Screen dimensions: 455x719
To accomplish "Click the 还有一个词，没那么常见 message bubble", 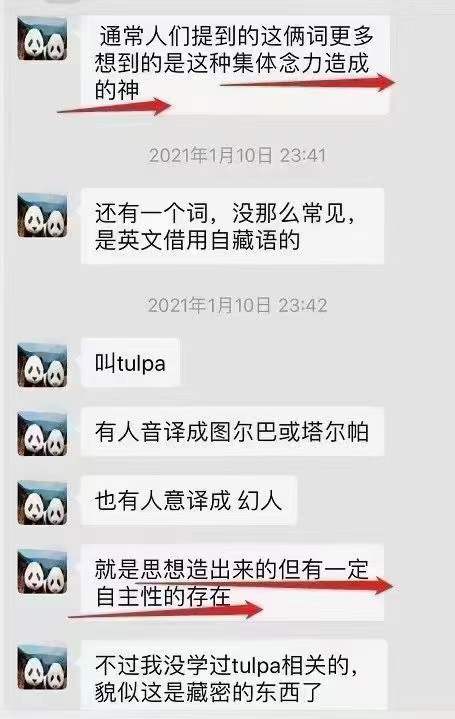I will point(233,226).
